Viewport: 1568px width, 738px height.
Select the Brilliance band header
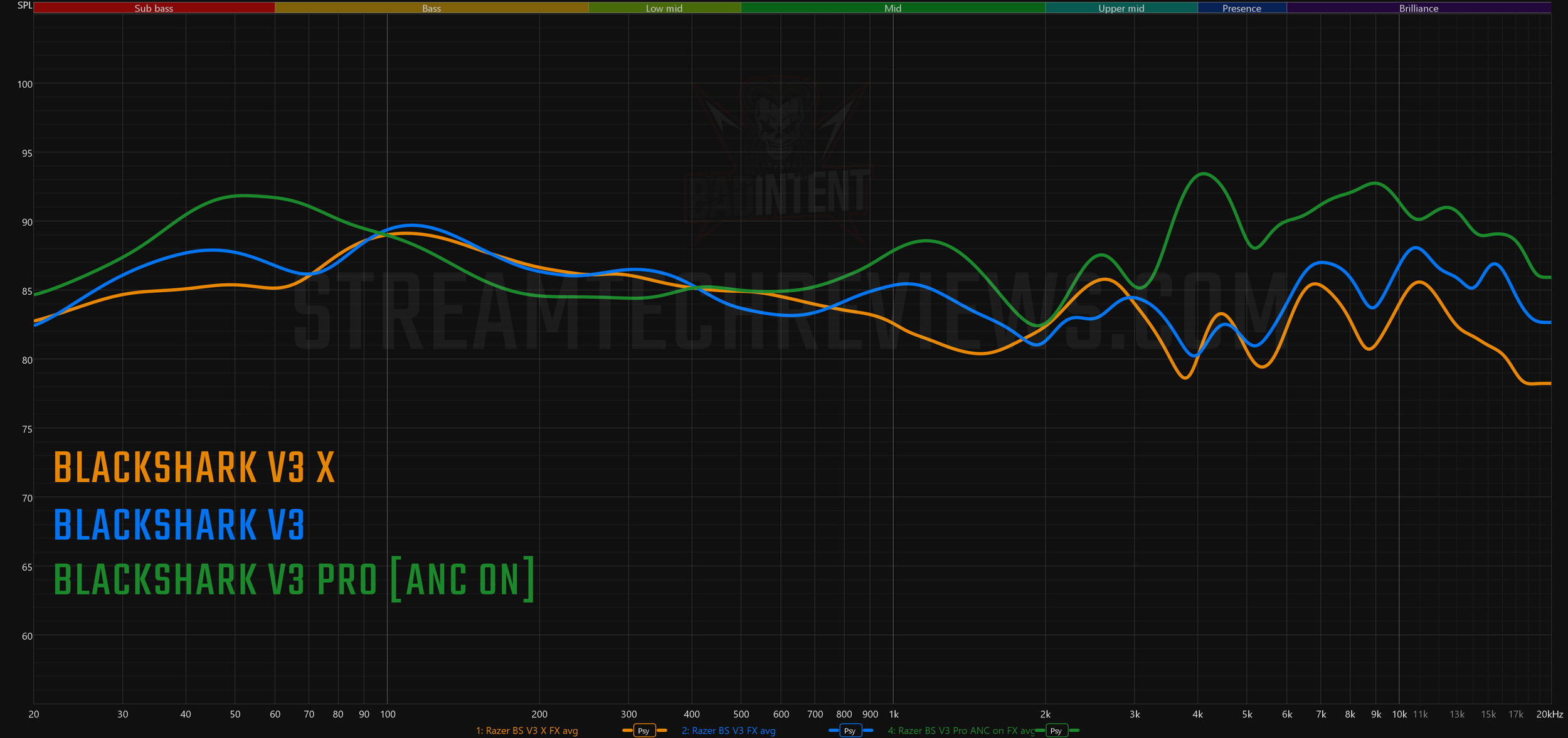(1418, 8)
